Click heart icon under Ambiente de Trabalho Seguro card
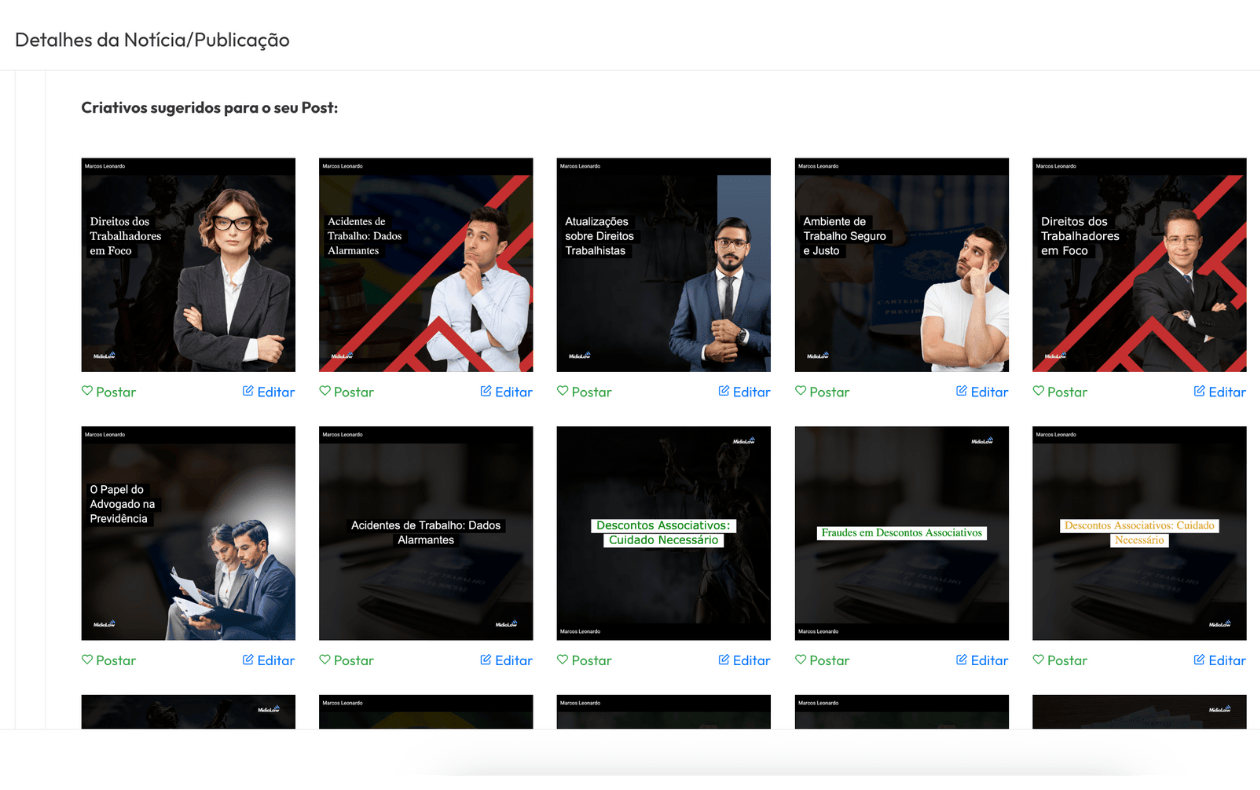The width and height of the screenshot is (1260, 790). point(800,391)
